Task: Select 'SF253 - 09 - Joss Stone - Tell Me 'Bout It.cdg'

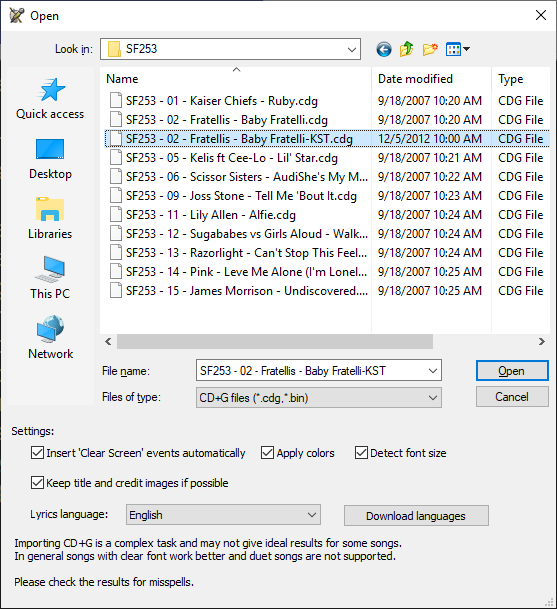Action: click(x=241, y=196)
